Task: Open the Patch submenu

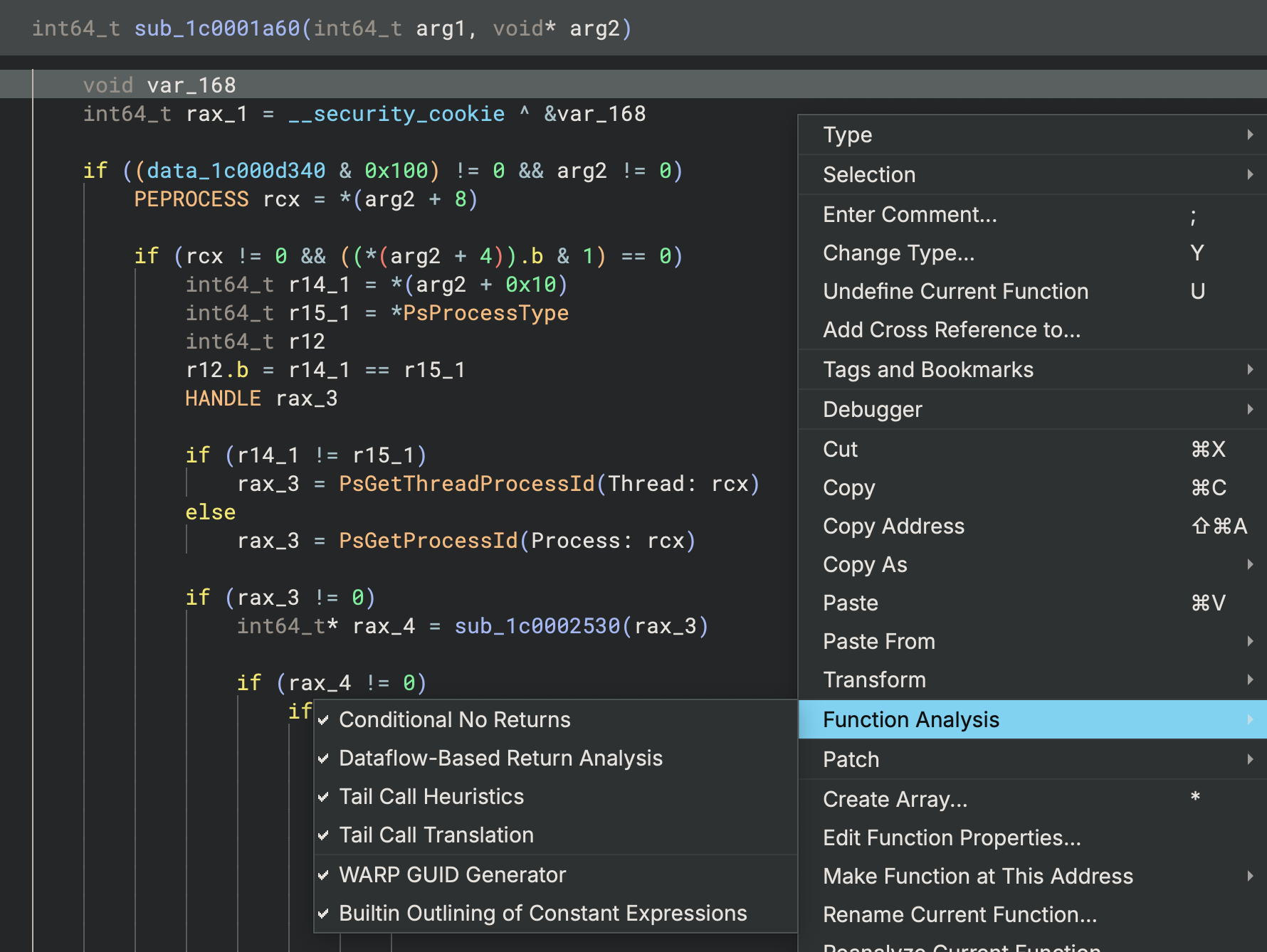Action: coord(1032,759)
